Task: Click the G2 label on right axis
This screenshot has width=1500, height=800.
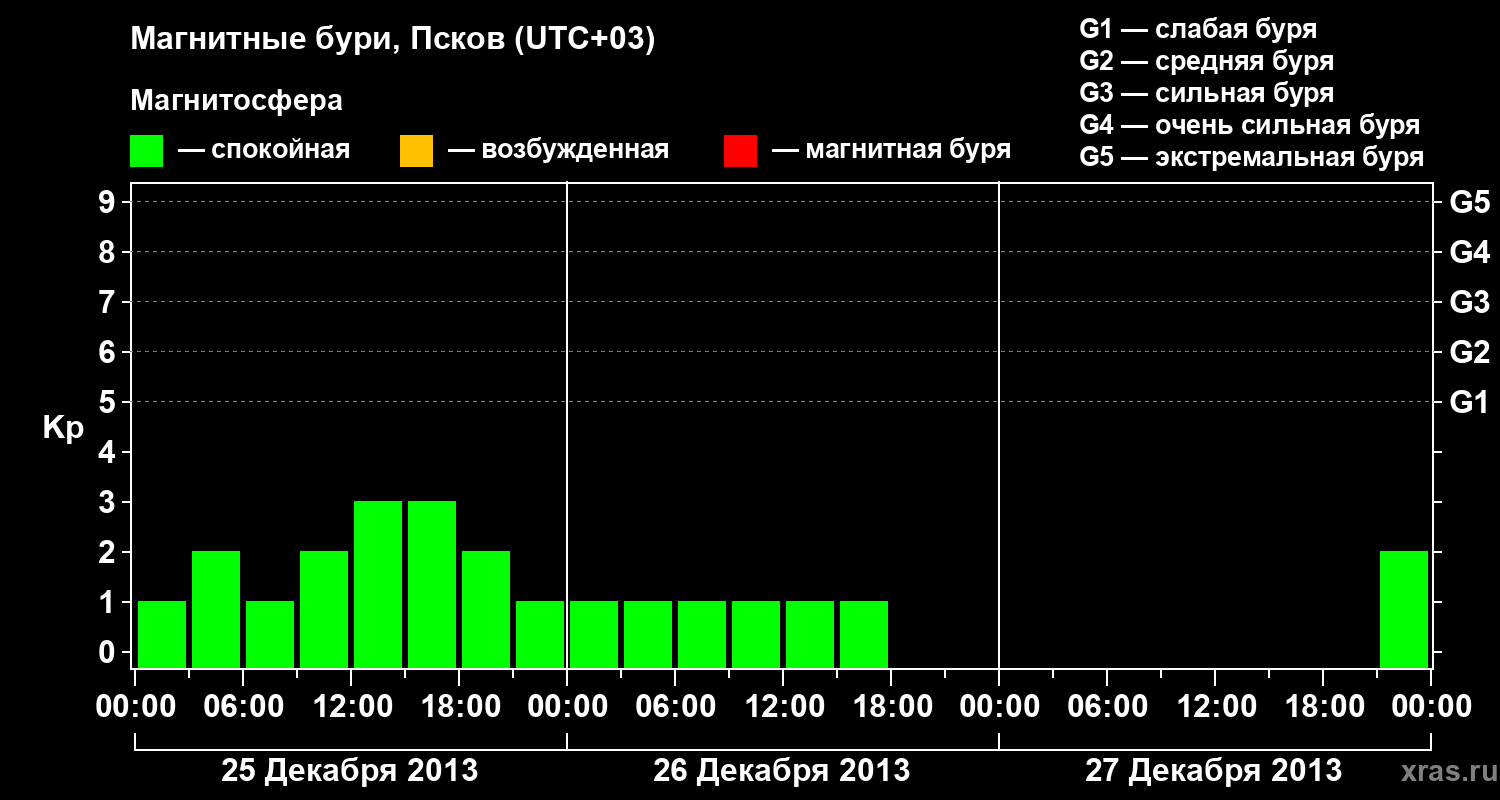Action: tap(1470, 353)
